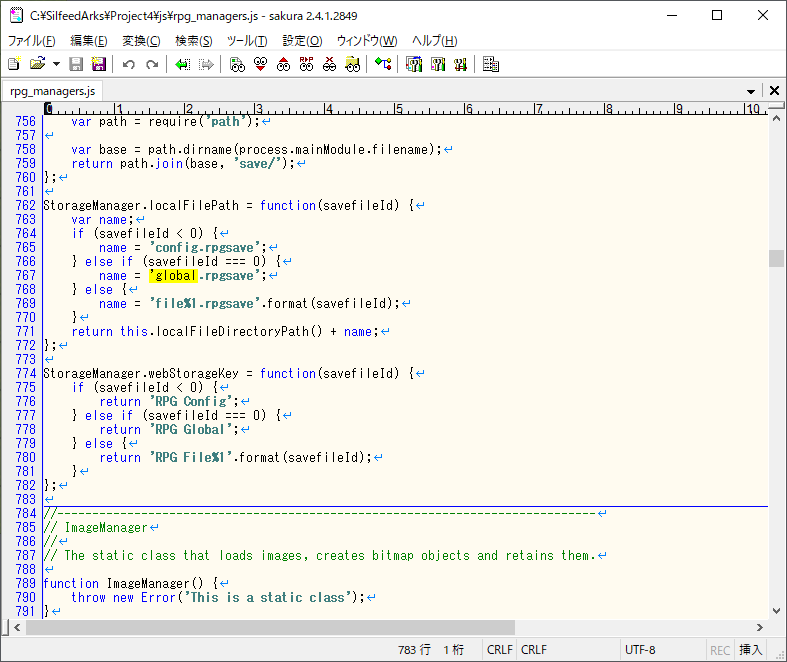Viewport: 787px width, 662px height.
Task: Toggle the REC macro indicator
Action: tap(720, 650)
